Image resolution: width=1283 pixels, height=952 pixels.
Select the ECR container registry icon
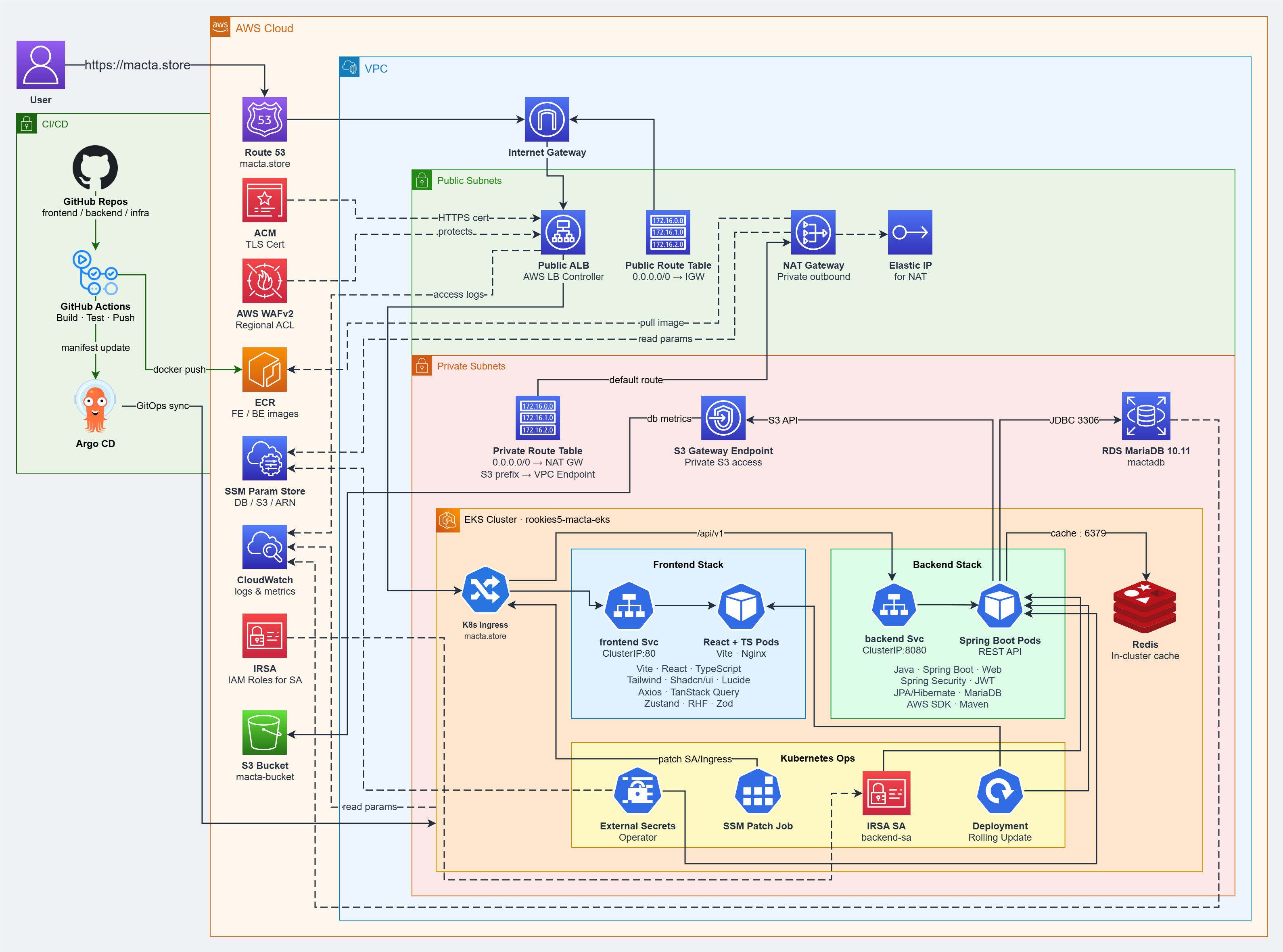point(265,370)
